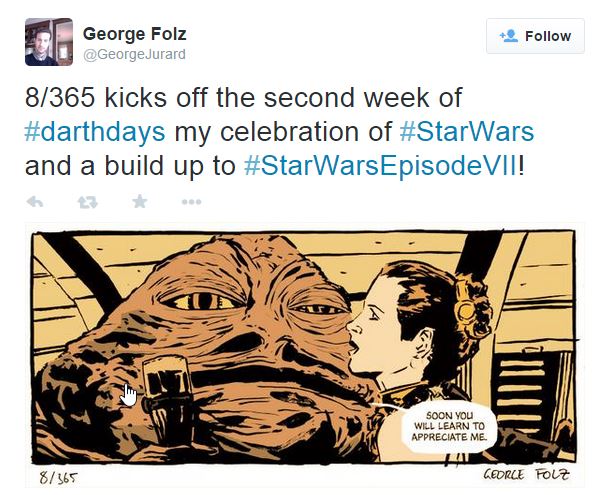The height and width of the screenshot is (495, 611).
Task: Click the George Folz signature on artwork
Action: click(x=526, y=475)
